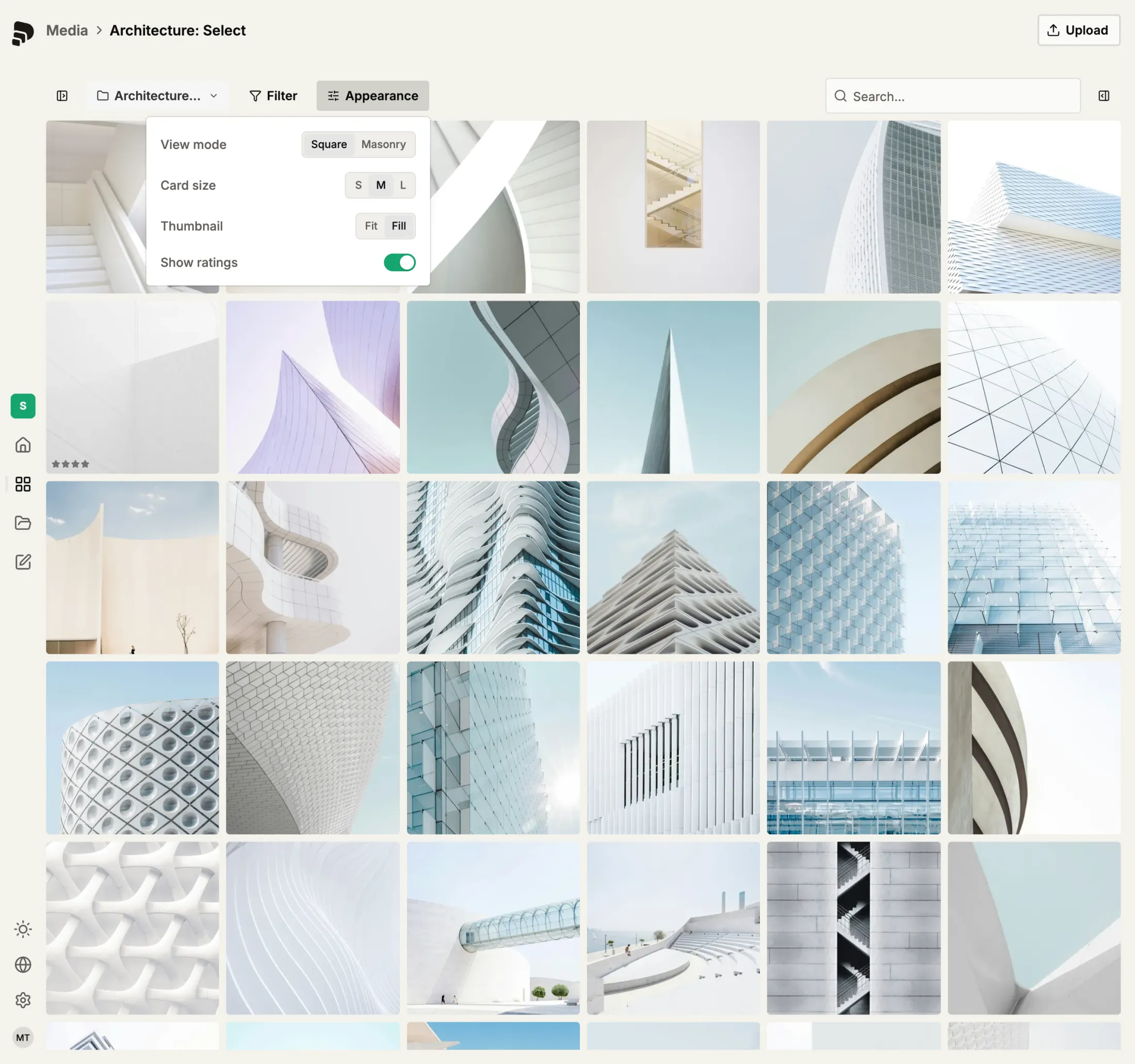Go to the Home icon in sidebar
Viewport: 1135px width, 1064px height.
tap(23, 445)
